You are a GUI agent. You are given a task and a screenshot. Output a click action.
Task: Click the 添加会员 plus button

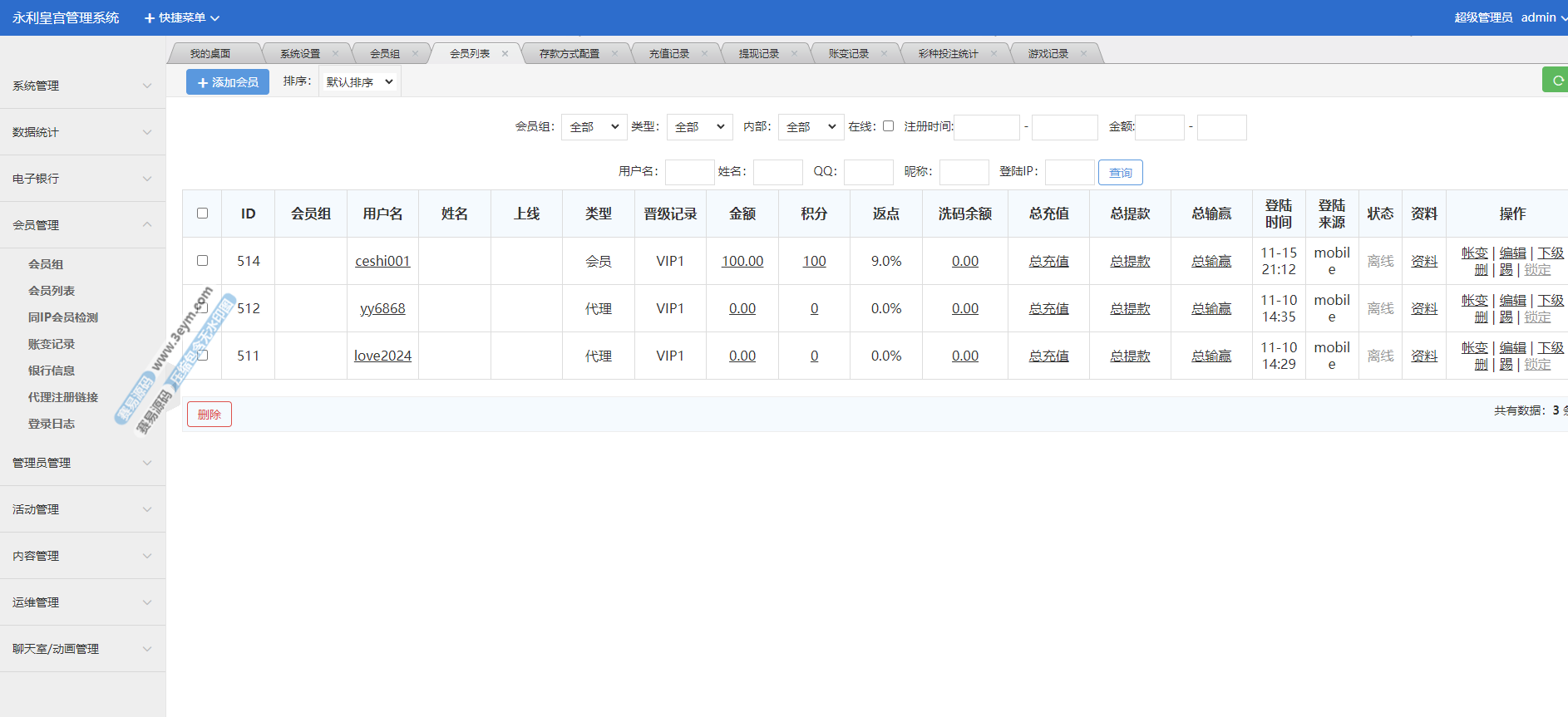point(228,82)
